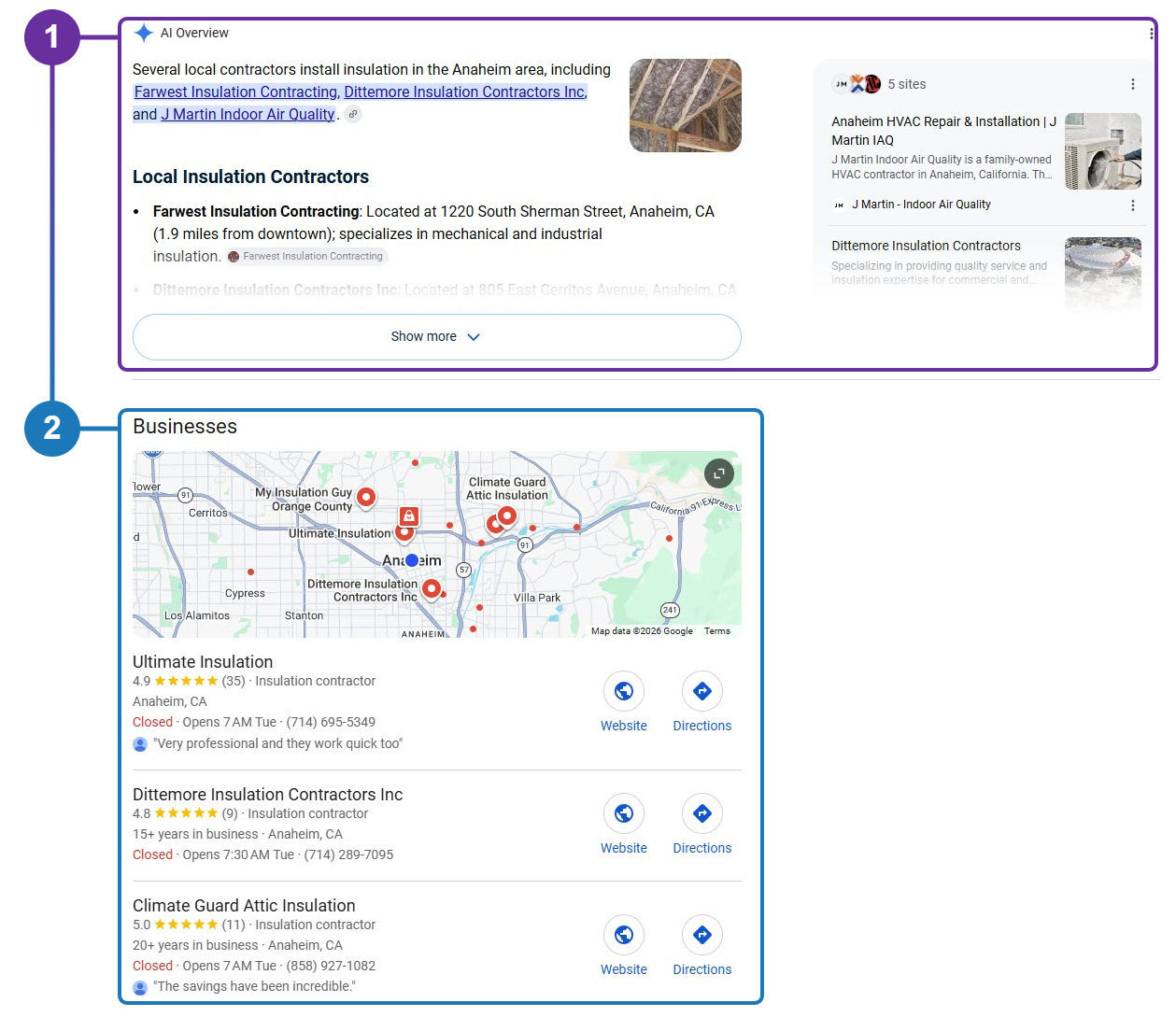Click Website globe icon for Dittemore Insulation Contractors
The height and width of the screenshot is (1031, 1176).
624,813
